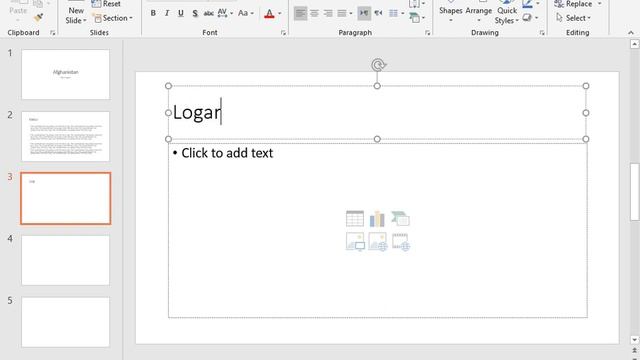Open Quick Styles gallery
Screen dimensions: 640x360
pyautogui.click(x=507, y=13)
